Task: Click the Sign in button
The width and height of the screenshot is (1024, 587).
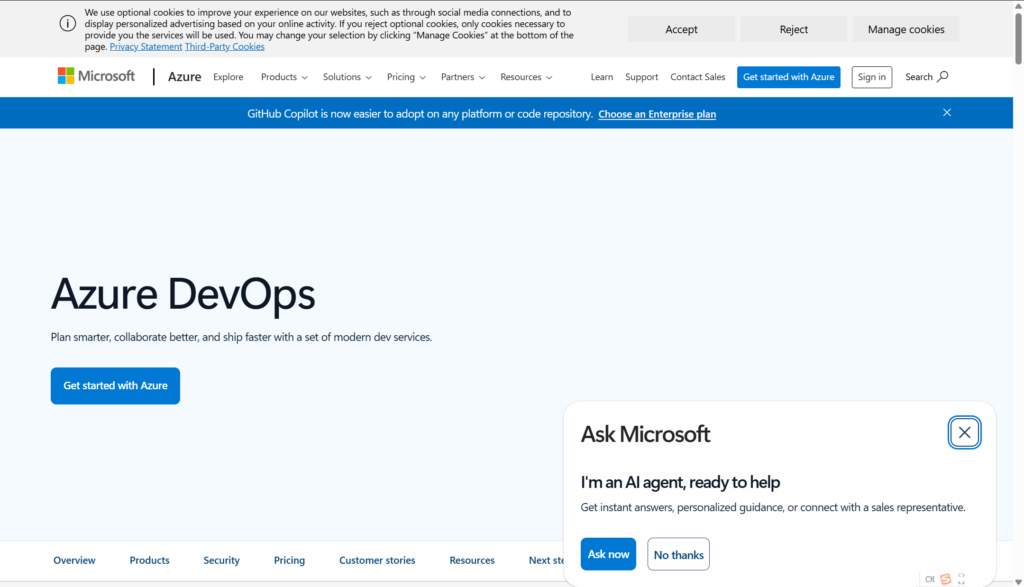Action: 871,77
